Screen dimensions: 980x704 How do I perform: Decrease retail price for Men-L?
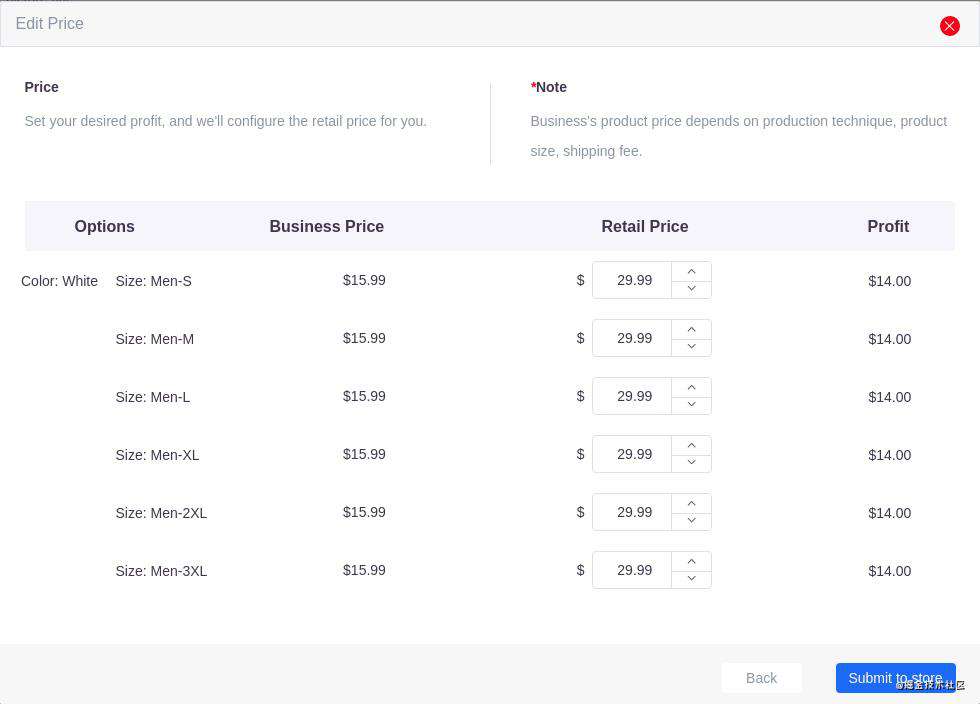coord(691,405)
